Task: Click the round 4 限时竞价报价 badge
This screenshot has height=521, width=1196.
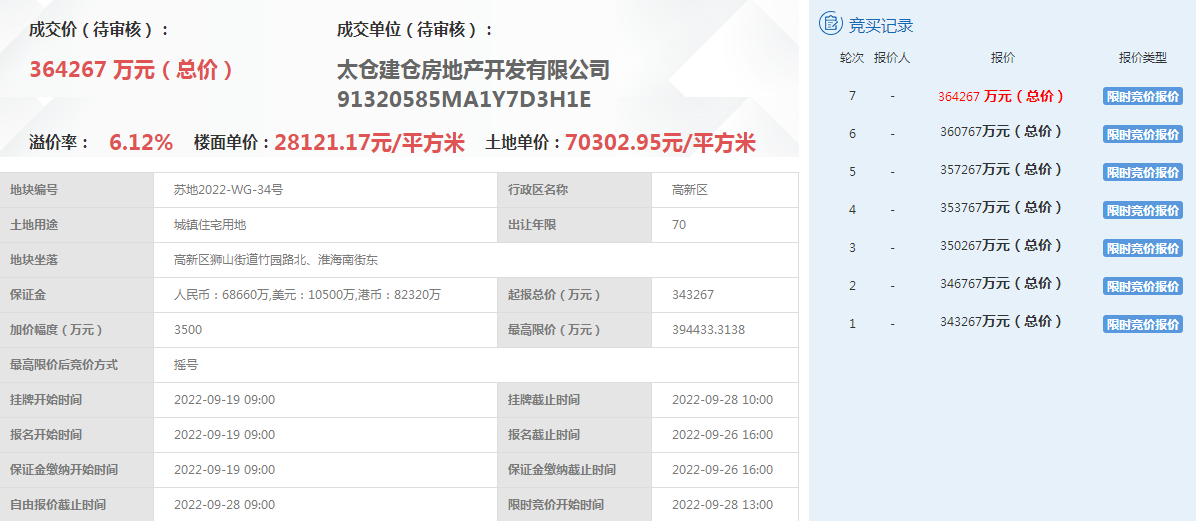Action: (x=1143, y=210)
